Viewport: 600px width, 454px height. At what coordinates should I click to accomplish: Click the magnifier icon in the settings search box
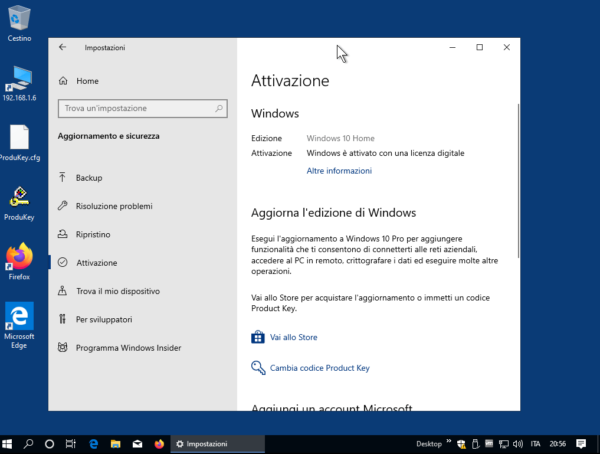pos(219,108)
